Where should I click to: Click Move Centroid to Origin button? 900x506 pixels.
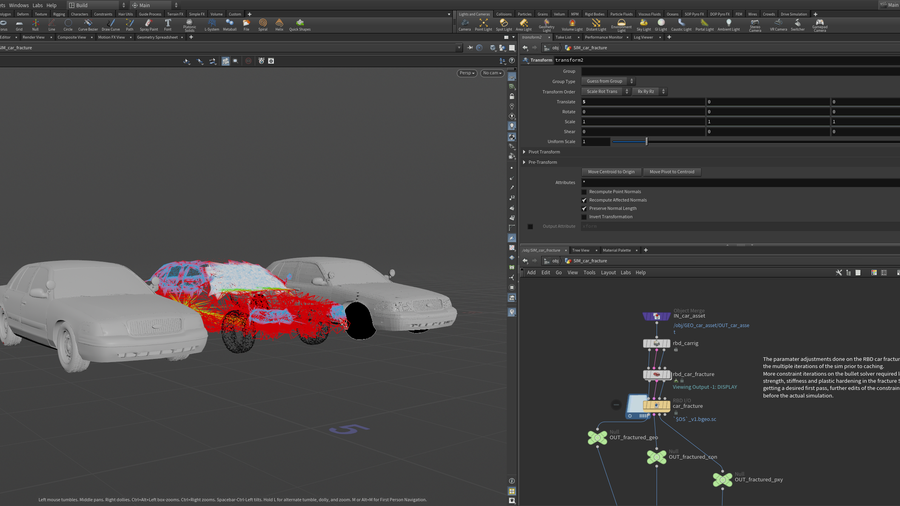pos(611,172)
